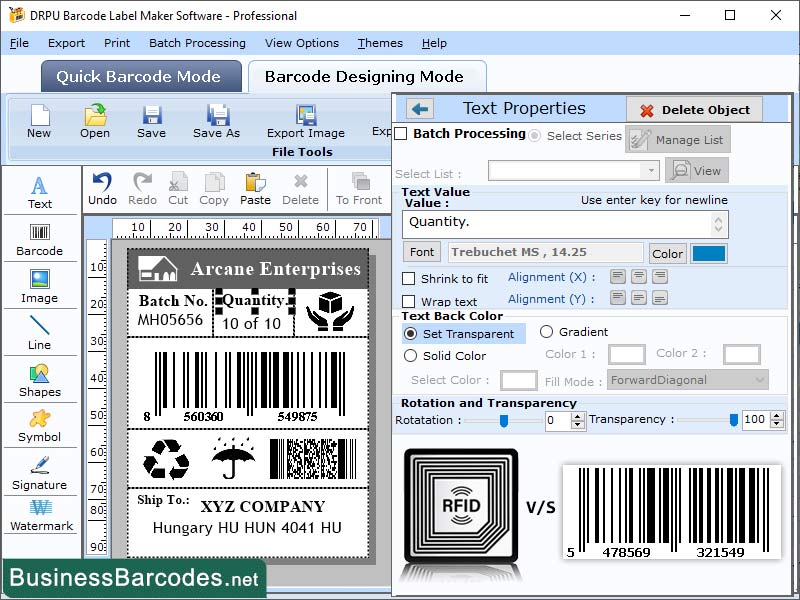The width and height of the screenshot is (800, 600).
Task: Open the Font selection dialog
Action: click(x=421, y=251)
